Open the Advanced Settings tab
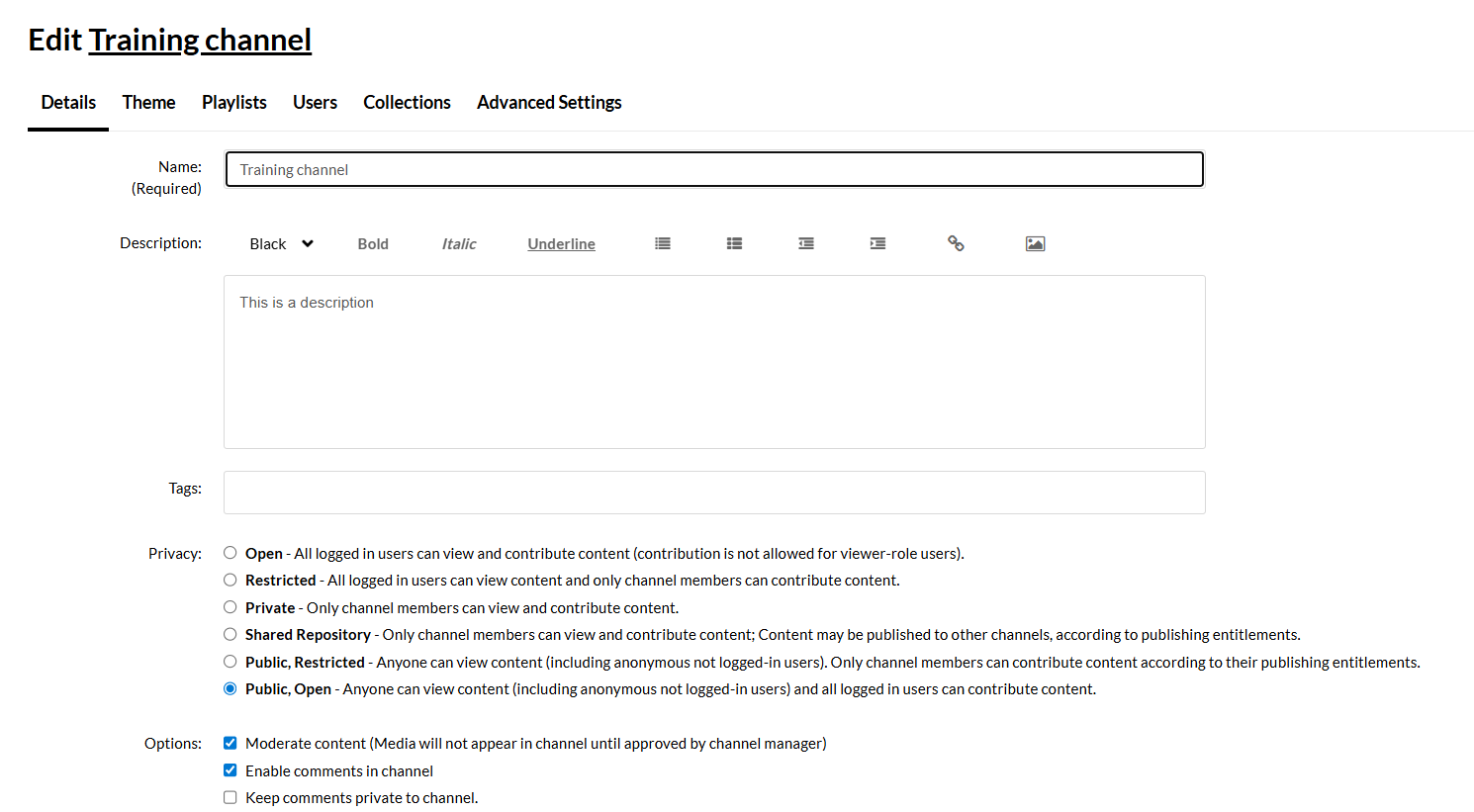Image resolution: width=1474 pixels, height=812 pixels. tap(549, 103)
